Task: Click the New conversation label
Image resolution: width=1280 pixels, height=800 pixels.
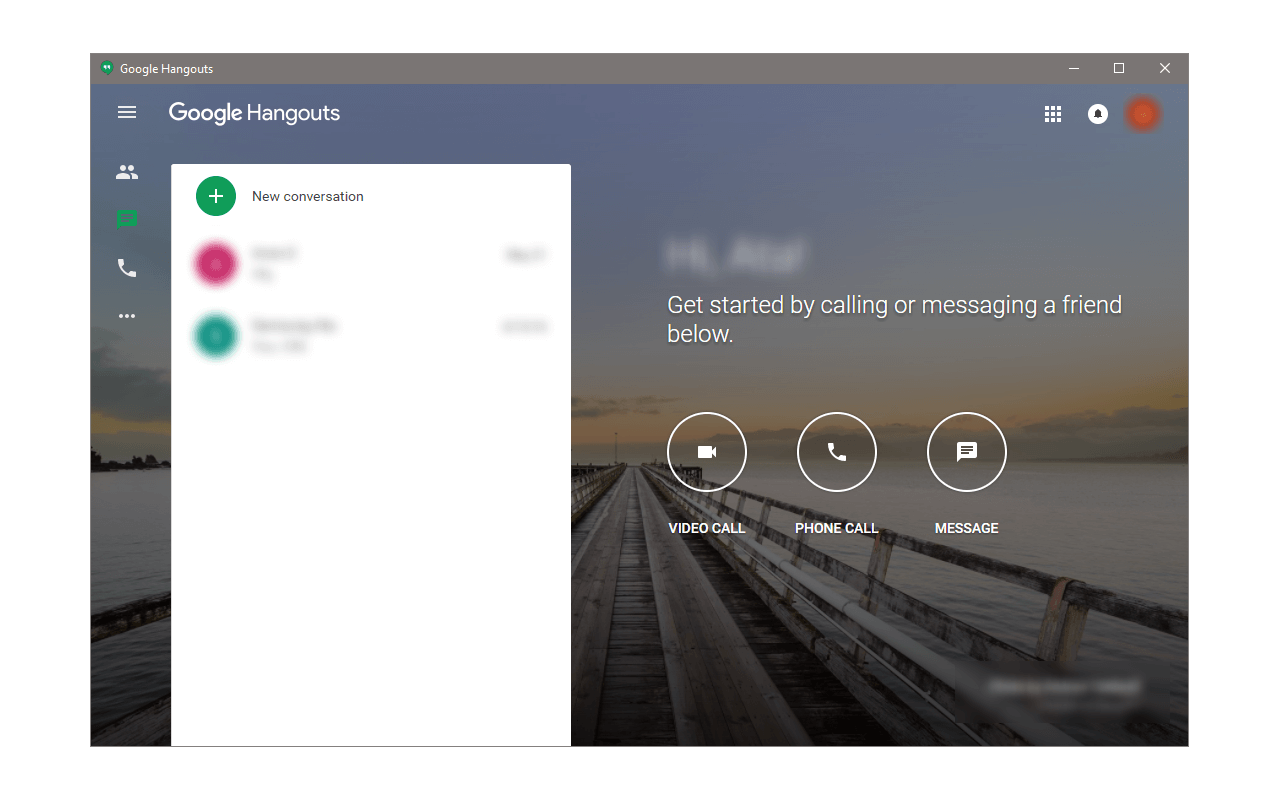Action: [x=308, y=196]
